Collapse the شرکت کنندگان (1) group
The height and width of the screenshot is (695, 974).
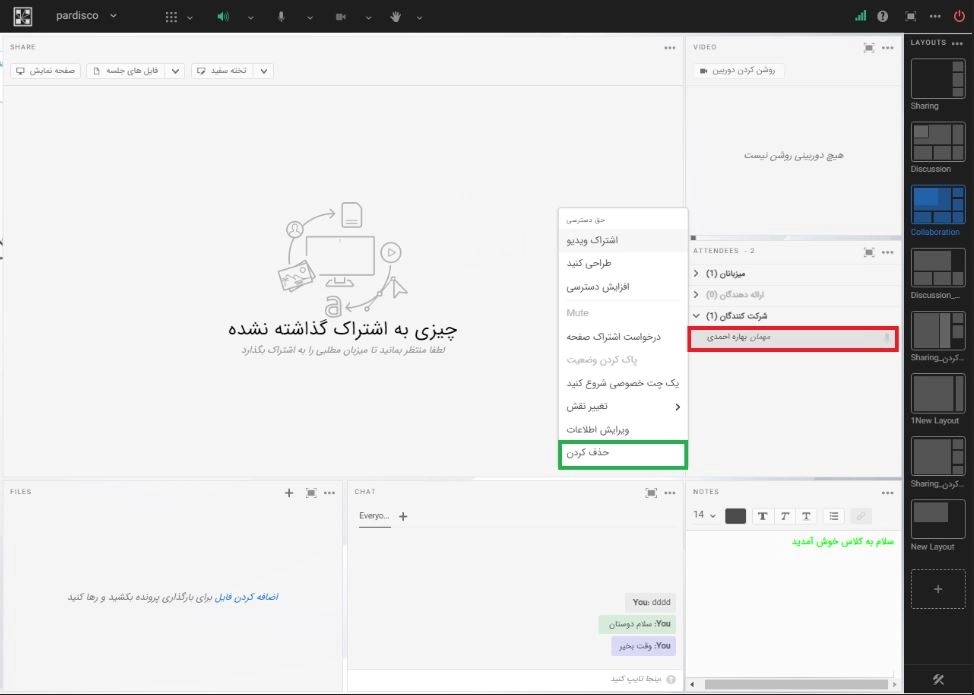[696, 316]
